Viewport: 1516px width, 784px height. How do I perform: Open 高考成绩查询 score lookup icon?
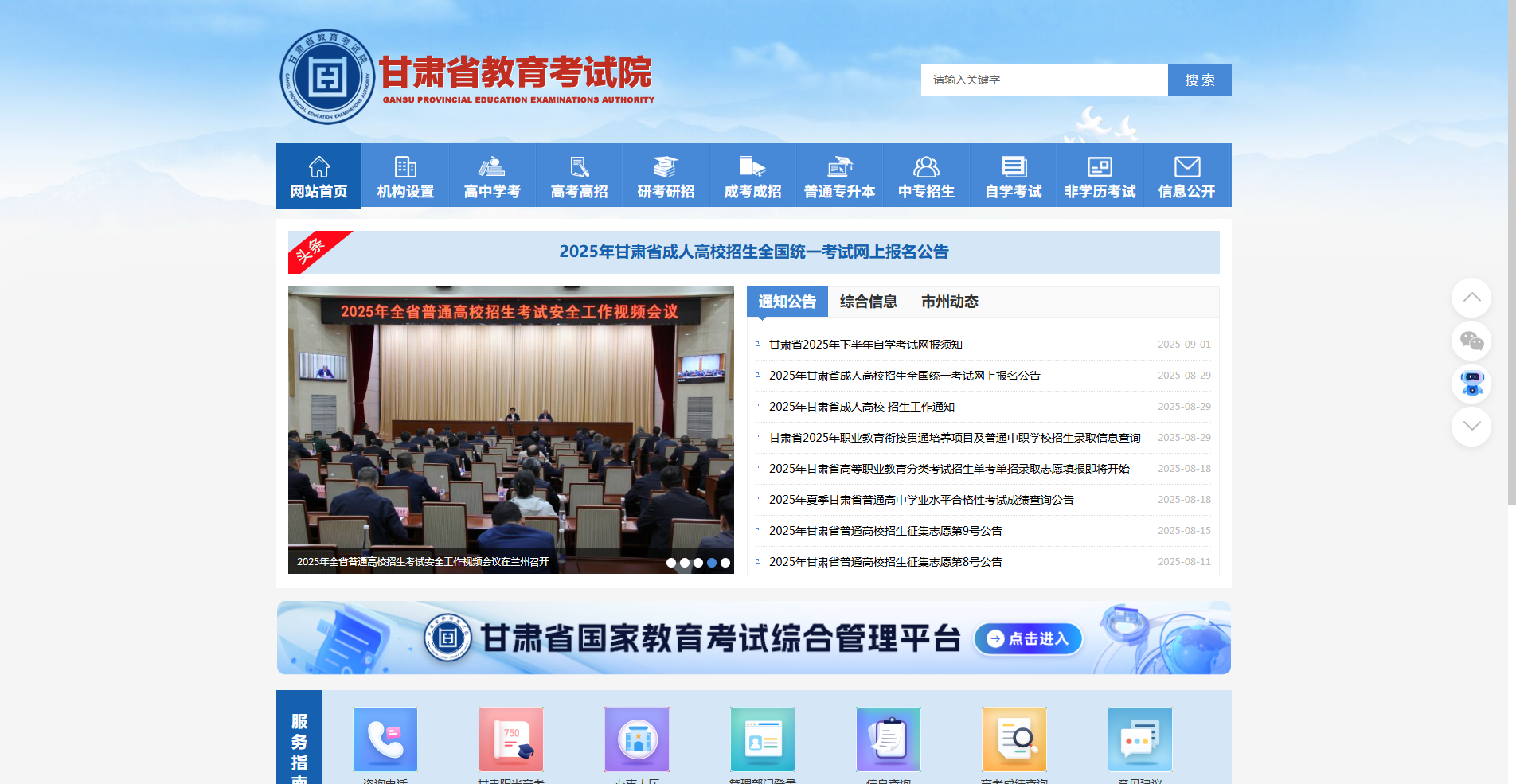pos(1014,739)
